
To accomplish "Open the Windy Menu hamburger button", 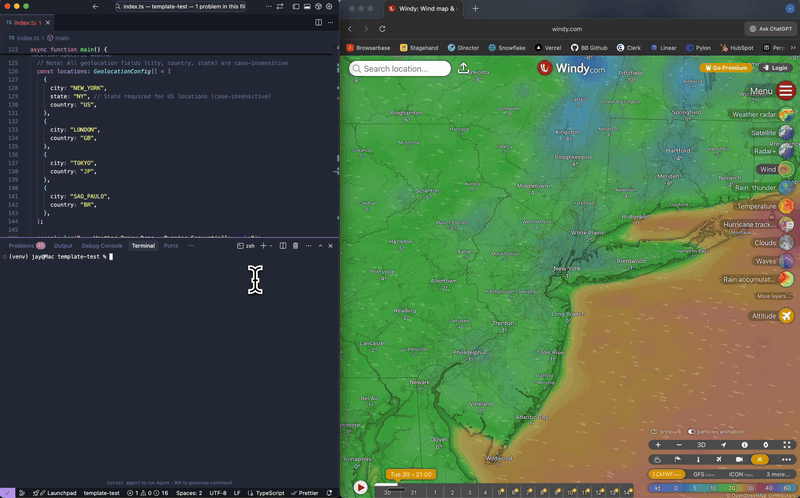I will click(x=786, y=91).
